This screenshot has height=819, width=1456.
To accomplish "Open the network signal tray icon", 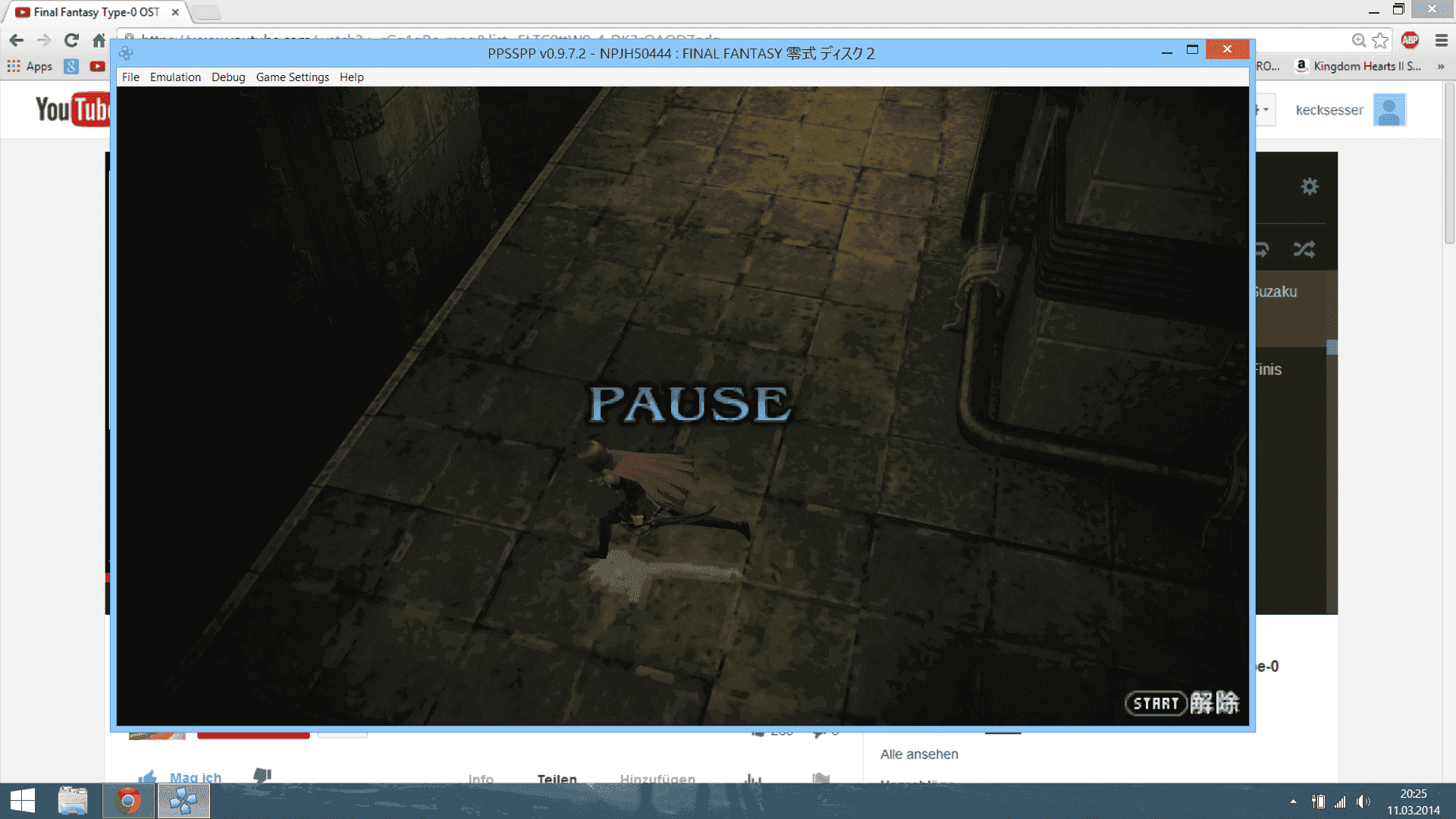I will click(x=1341, y=802).
